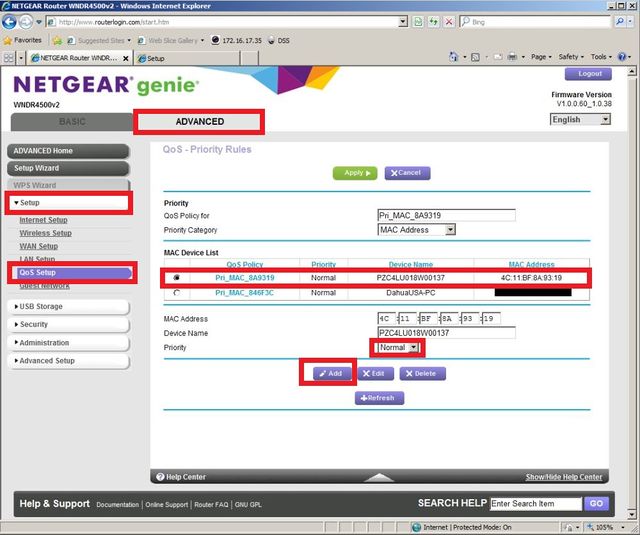640x535 pixels.
Task: Open the Page menu dropdown
Action: 541,57
